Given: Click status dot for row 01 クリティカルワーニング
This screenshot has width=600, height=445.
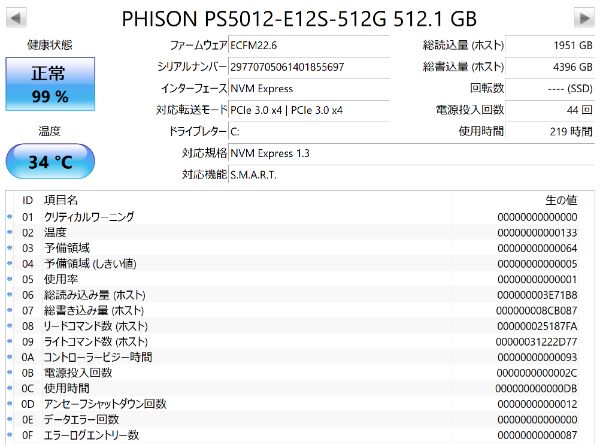Looking at the screenshot, I should (10, 217).
